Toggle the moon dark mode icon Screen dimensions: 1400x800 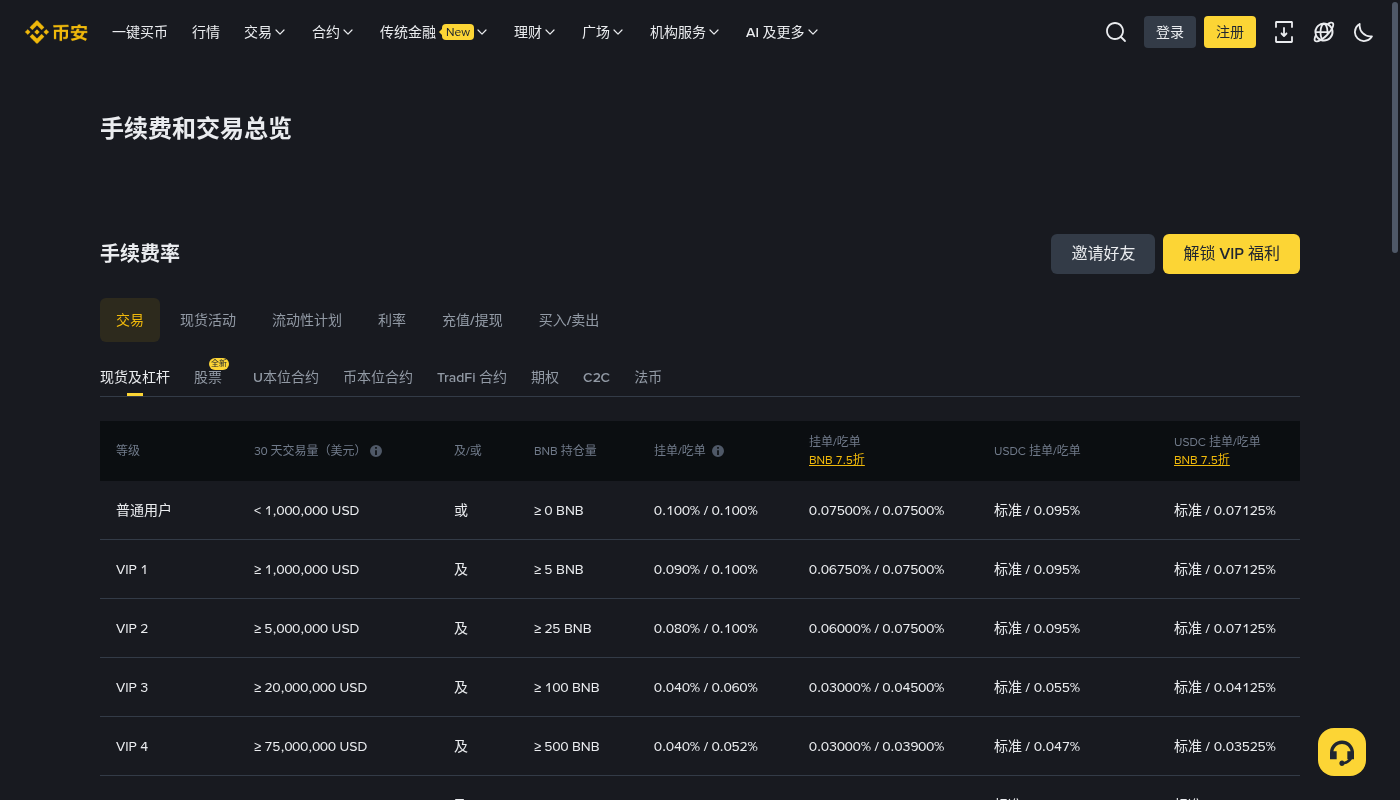pyautogui.click(x=1364, y=32)
